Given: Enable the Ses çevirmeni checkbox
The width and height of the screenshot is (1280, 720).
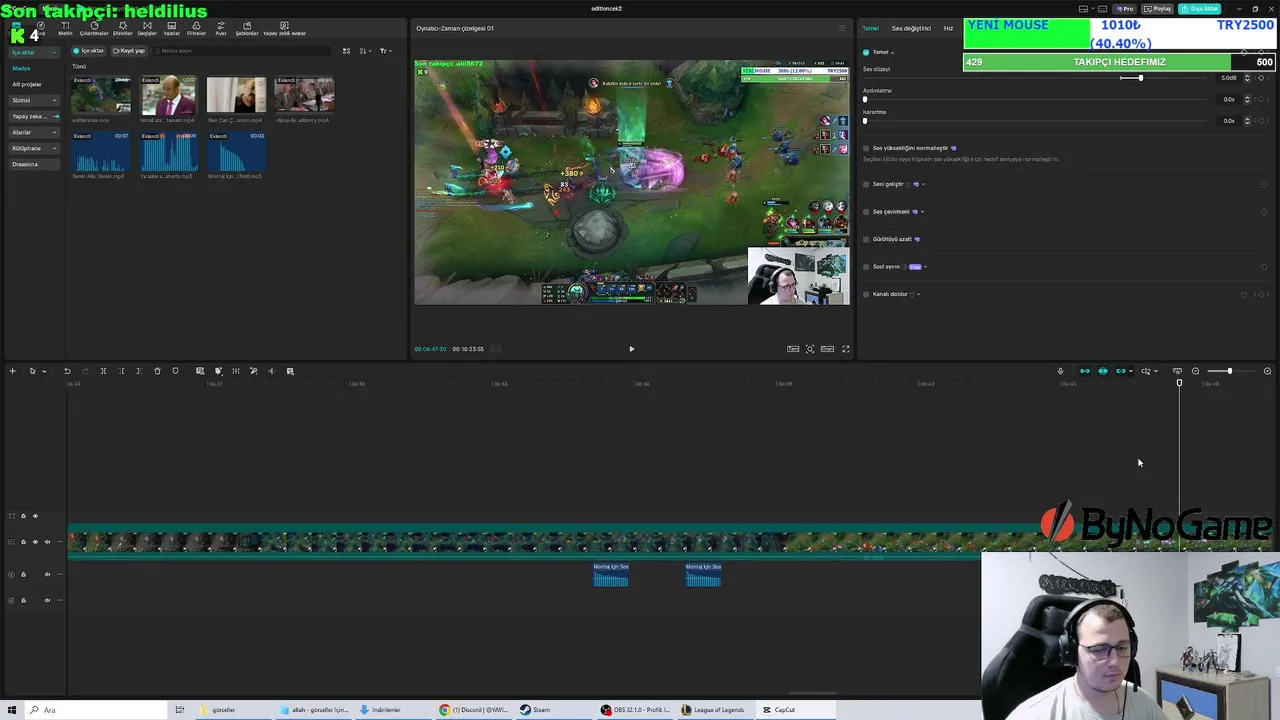Looking at the screenshot, I should coord(866,211).
